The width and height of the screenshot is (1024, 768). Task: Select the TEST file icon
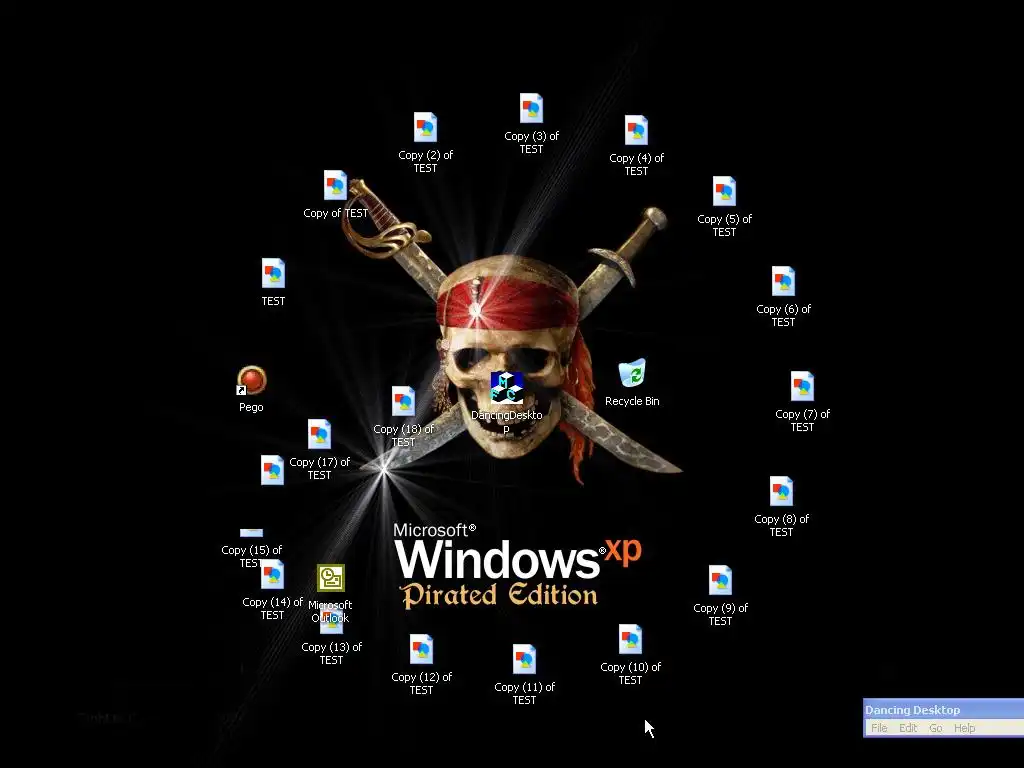coord(273,273)
